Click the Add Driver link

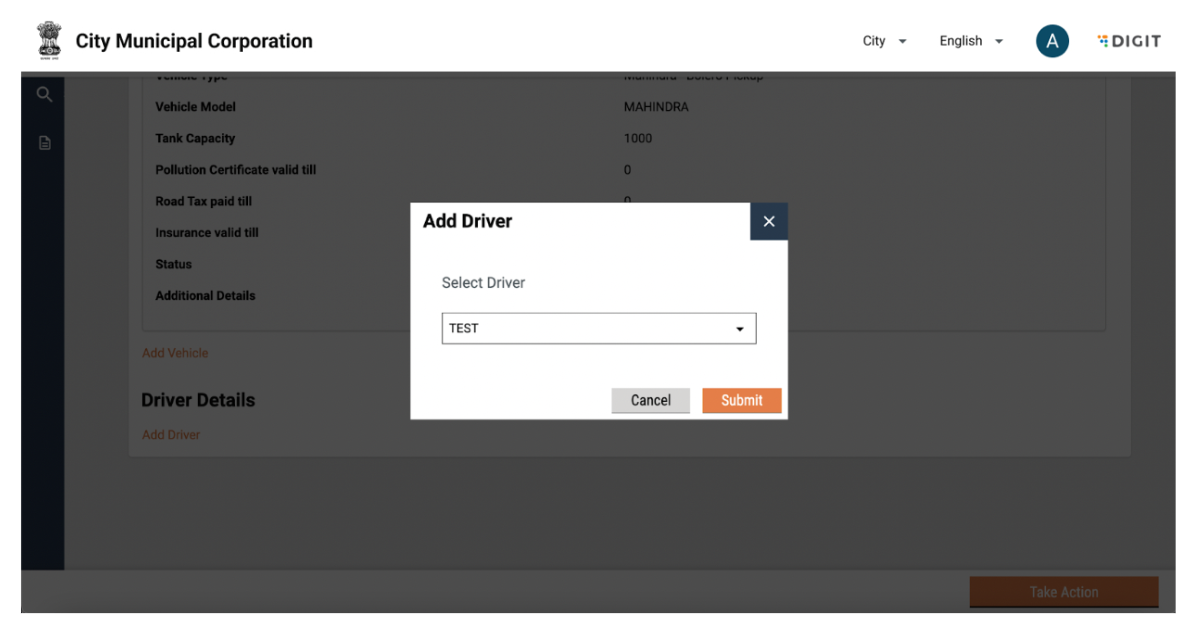coord(171,435)
